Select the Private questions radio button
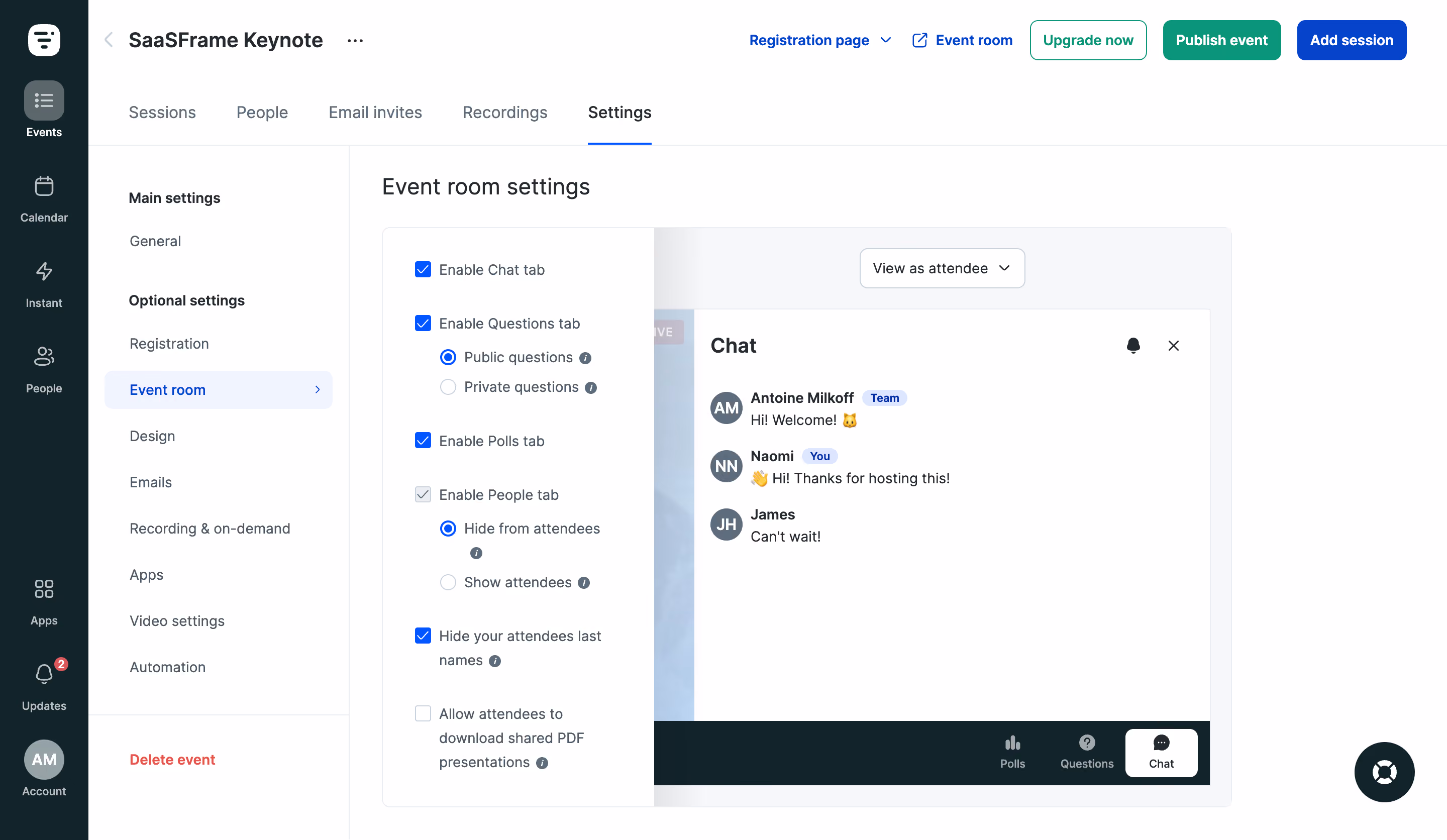 pos(448,387)
